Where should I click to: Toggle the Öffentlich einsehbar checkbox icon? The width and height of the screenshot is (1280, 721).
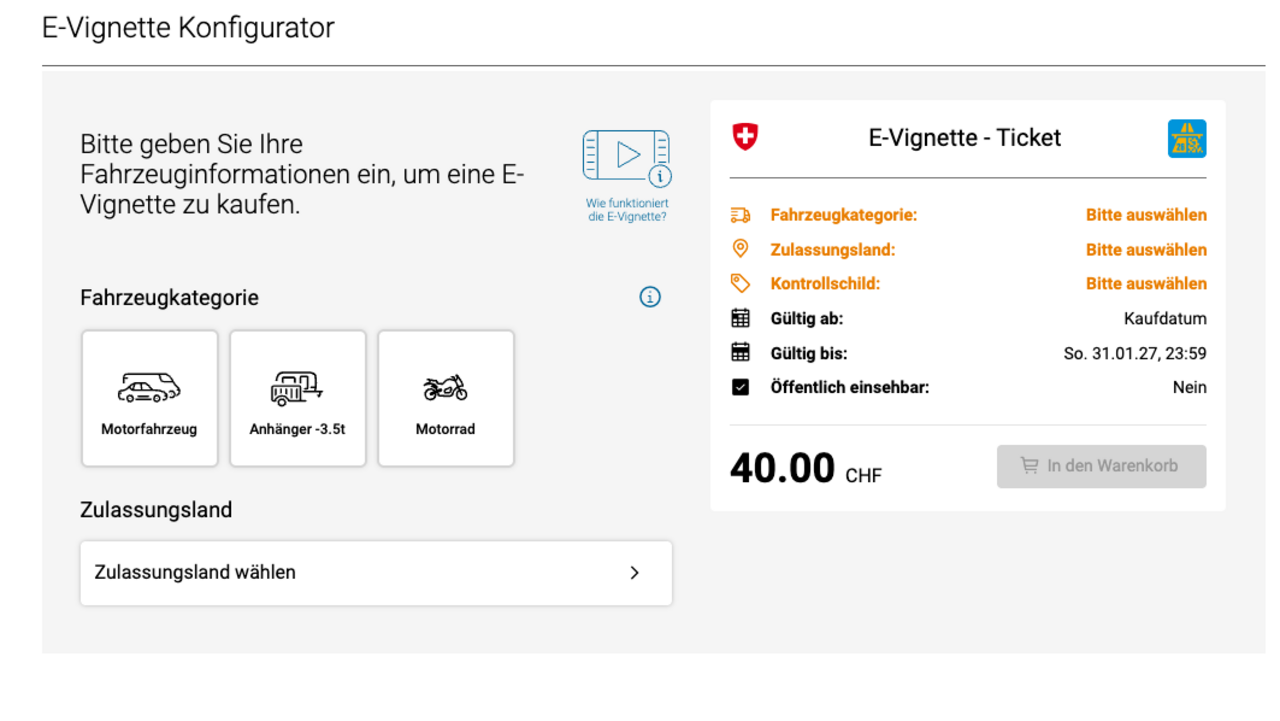pos(741,387)
